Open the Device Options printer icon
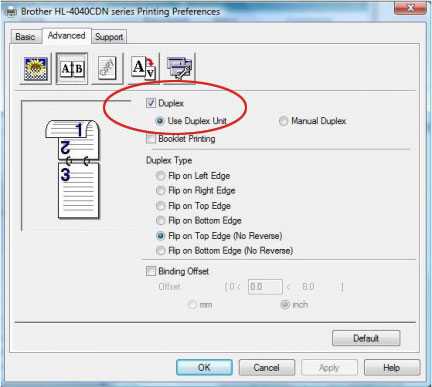Viewport: 432px width, 387px height. click(179, 68)
